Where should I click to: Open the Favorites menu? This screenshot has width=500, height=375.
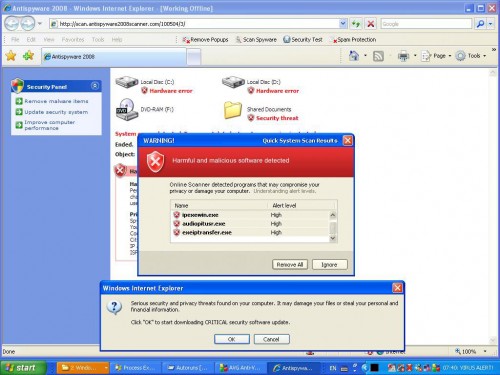pos(73,40)
